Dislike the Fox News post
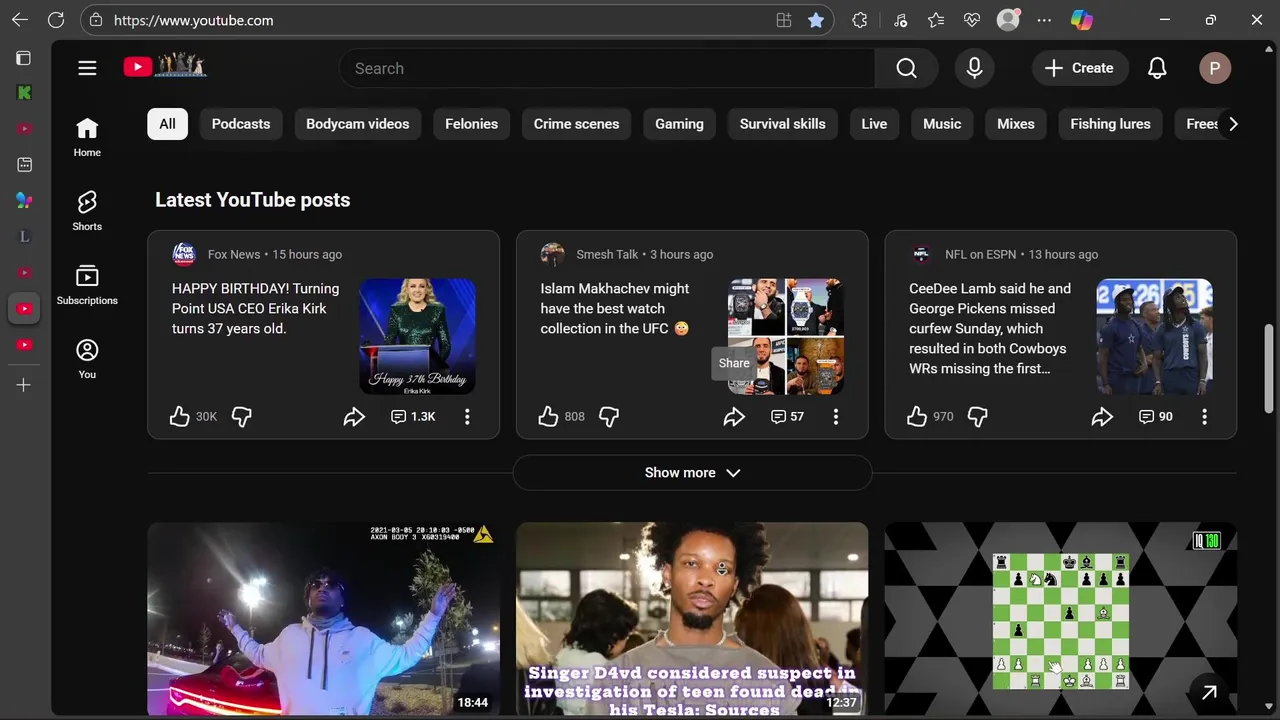The image size is (1280, 720). click(242, 416)
